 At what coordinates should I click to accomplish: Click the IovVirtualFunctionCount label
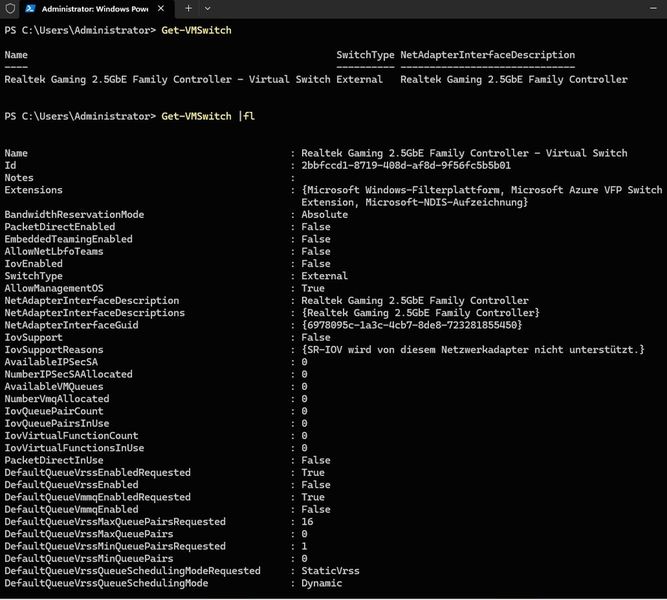71,436
